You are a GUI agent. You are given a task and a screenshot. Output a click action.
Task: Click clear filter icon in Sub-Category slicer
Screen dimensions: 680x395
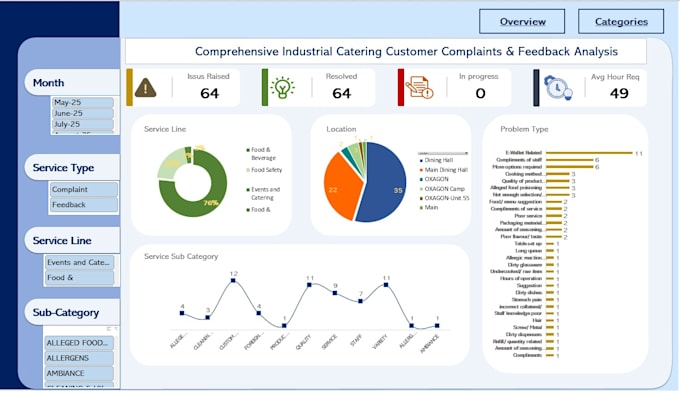pos(116,329)
